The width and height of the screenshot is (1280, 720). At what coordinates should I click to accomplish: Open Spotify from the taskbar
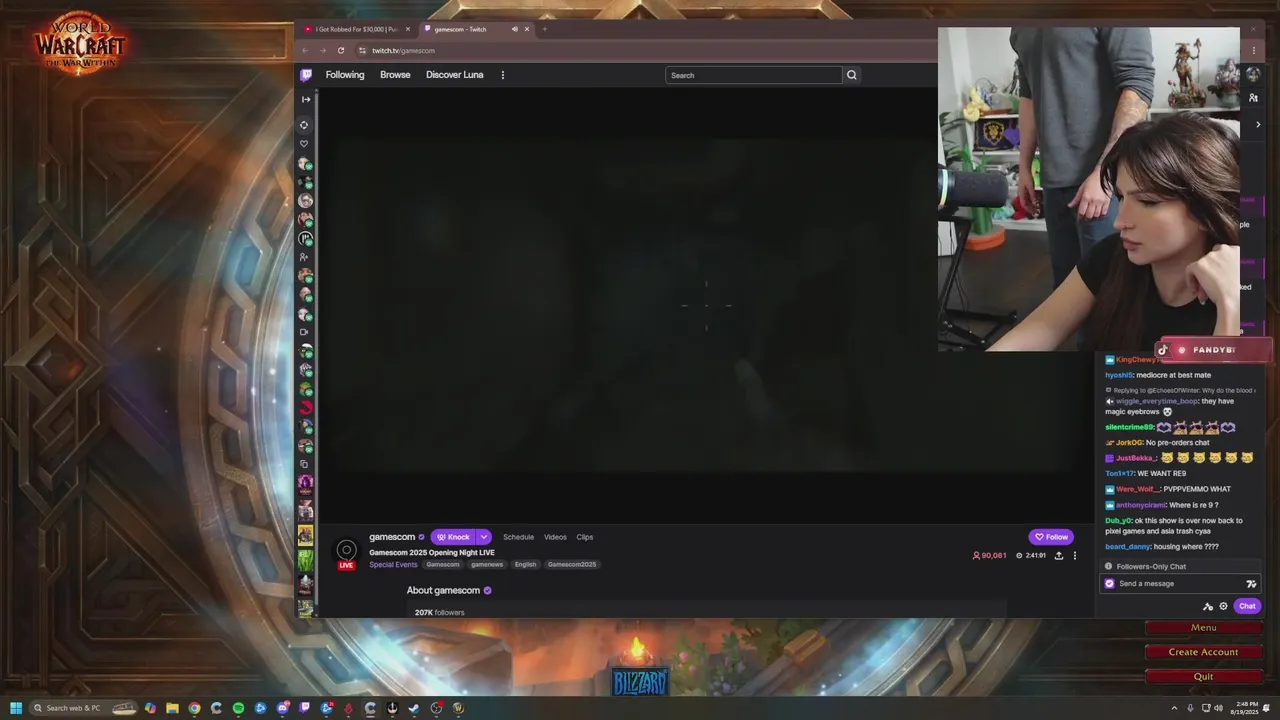tap(238, 708)
